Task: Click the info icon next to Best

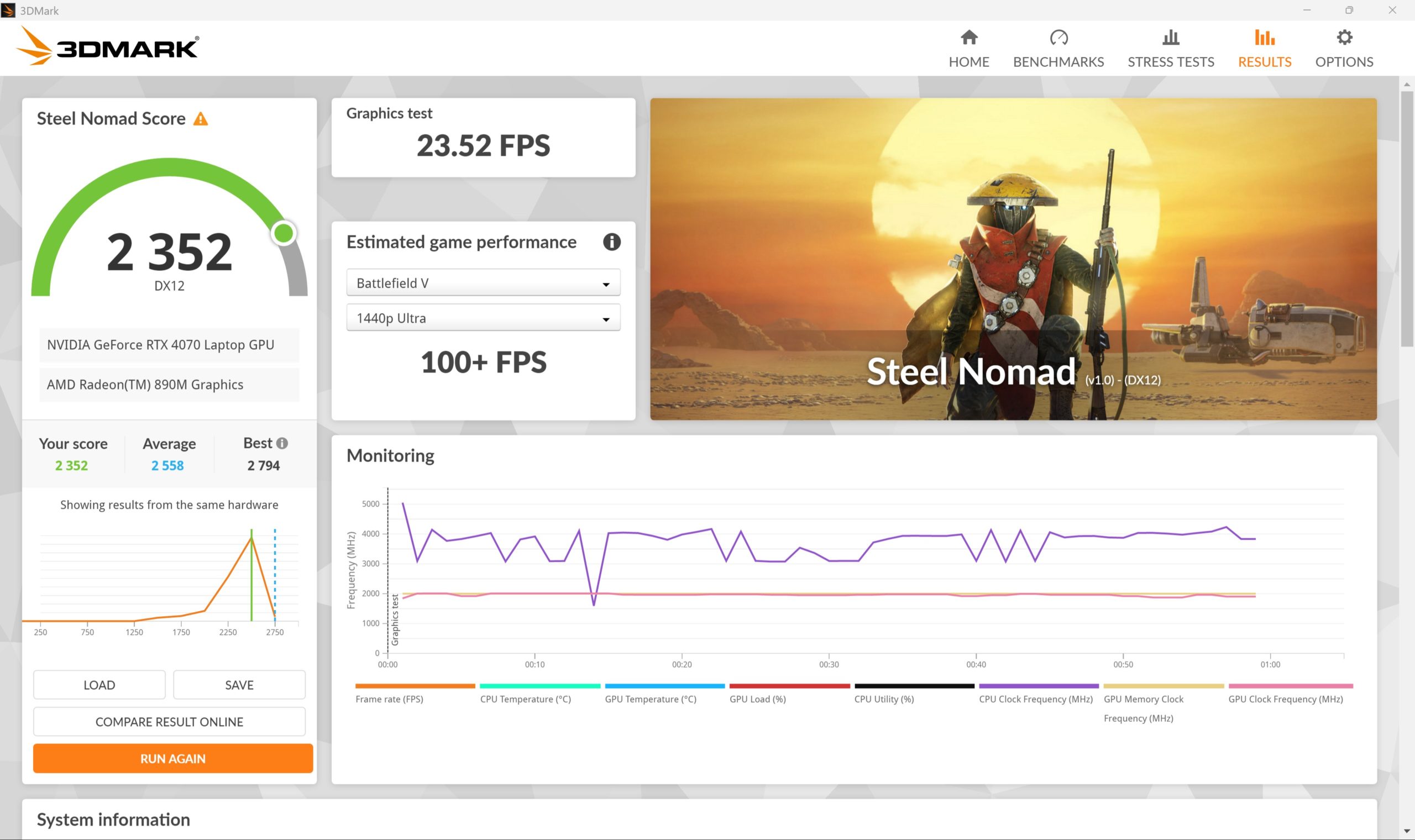Action: pyautogui.click(x=282, y=443)
